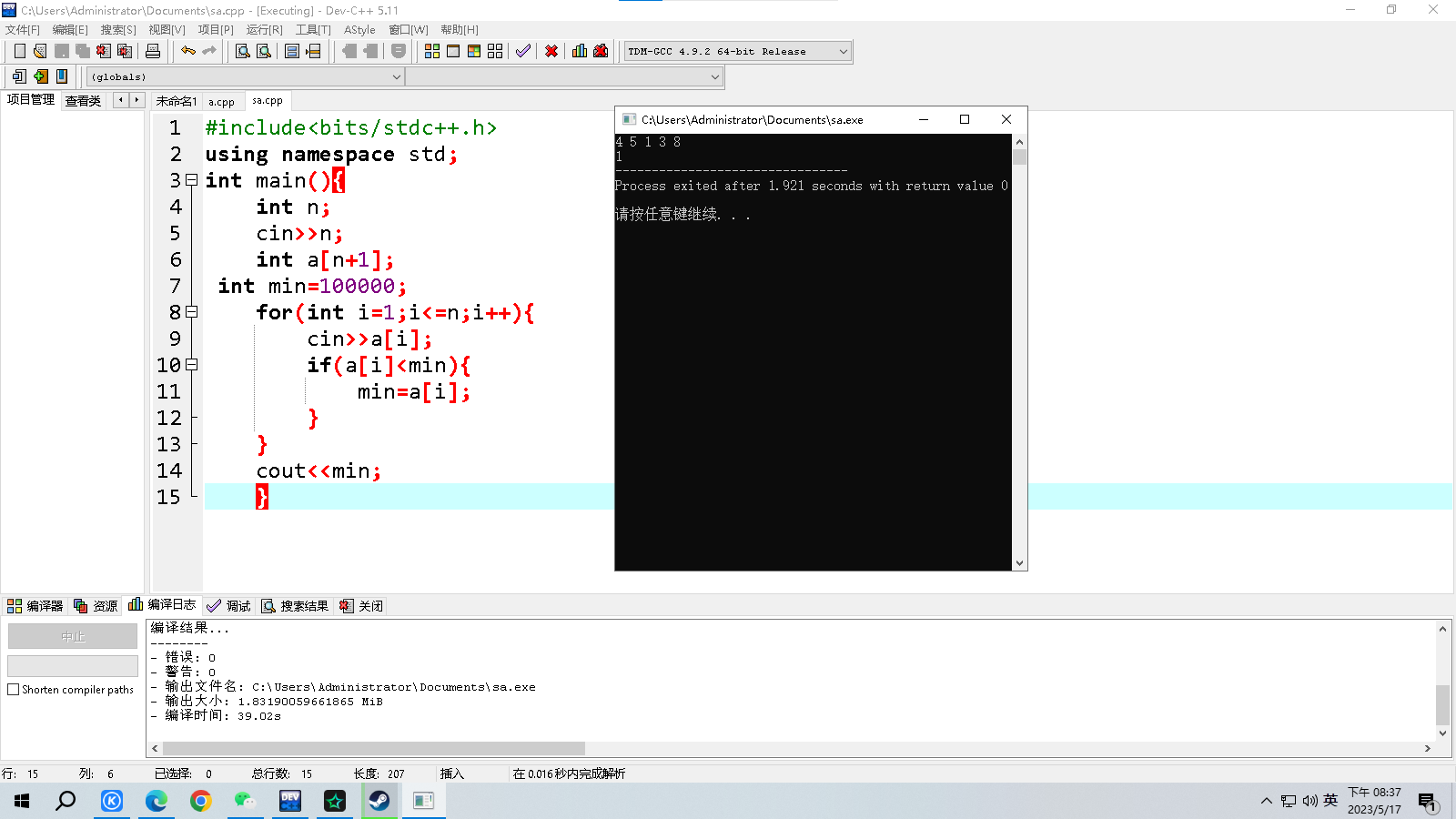Open the 文件[F] menu
1456x819 pixels.
pos(23,29)
